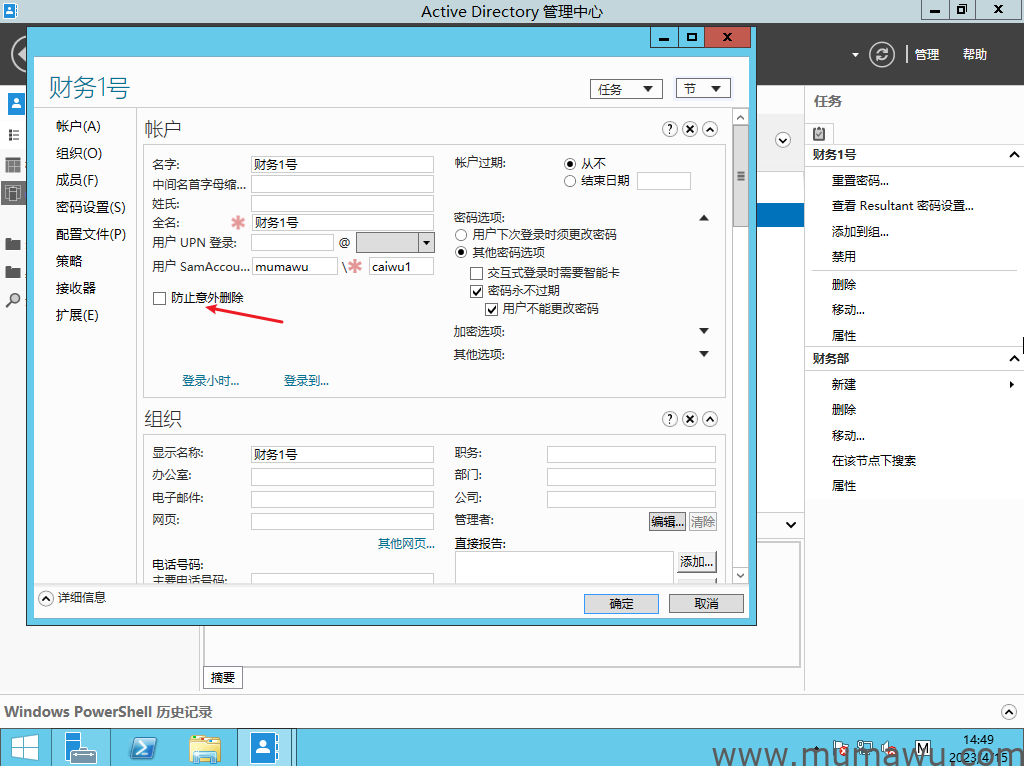Click 添加... for direct reports
Screen dimensions: 1024x766
[x=696, y=561]
